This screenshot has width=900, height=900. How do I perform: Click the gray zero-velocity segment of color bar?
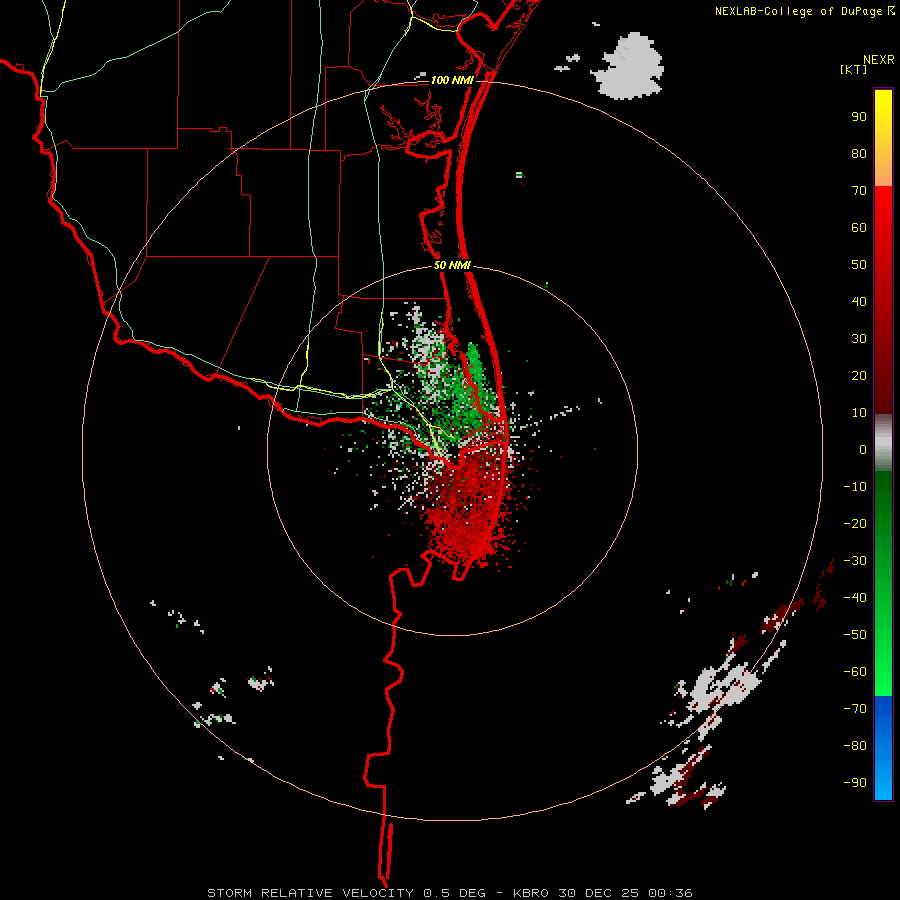click(x=883, y=443)
